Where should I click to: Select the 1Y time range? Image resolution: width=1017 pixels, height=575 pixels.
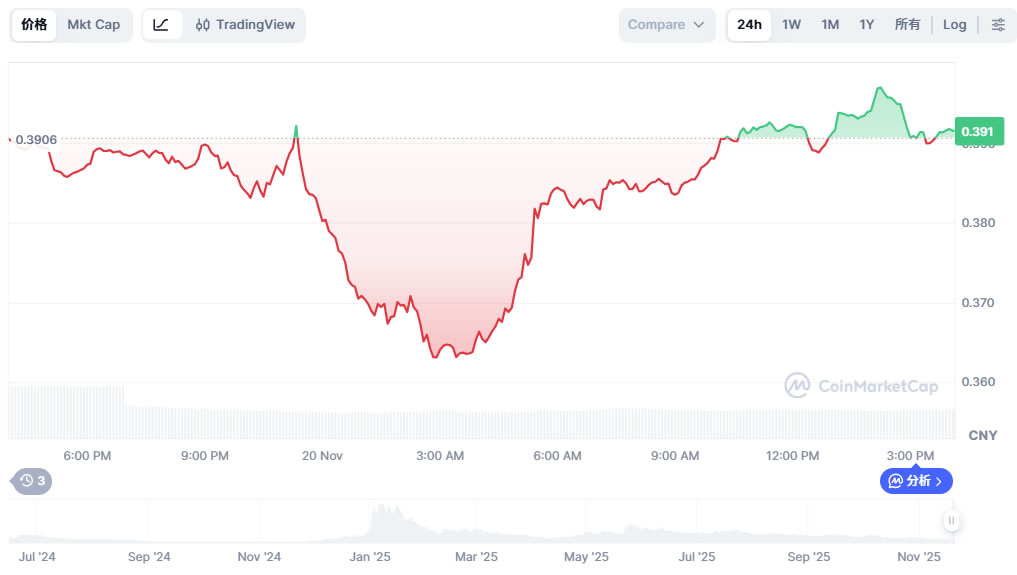[867, 25]
